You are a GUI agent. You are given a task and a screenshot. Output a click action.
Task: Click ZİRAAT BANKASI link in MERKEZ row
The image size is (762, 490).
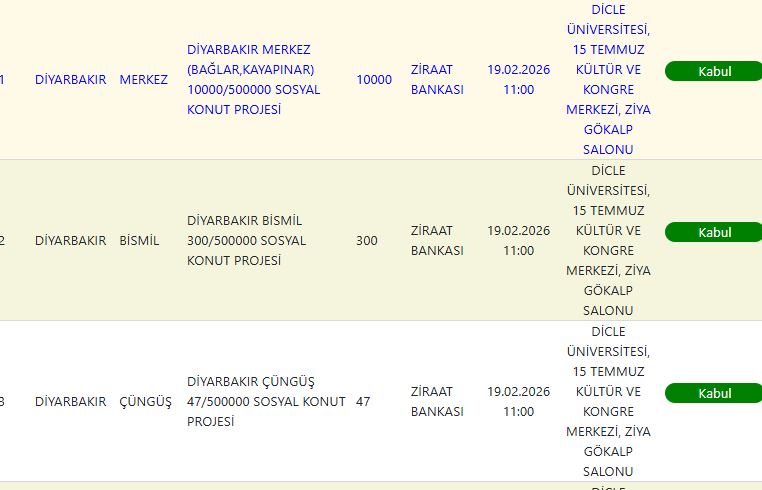point(437,80)
